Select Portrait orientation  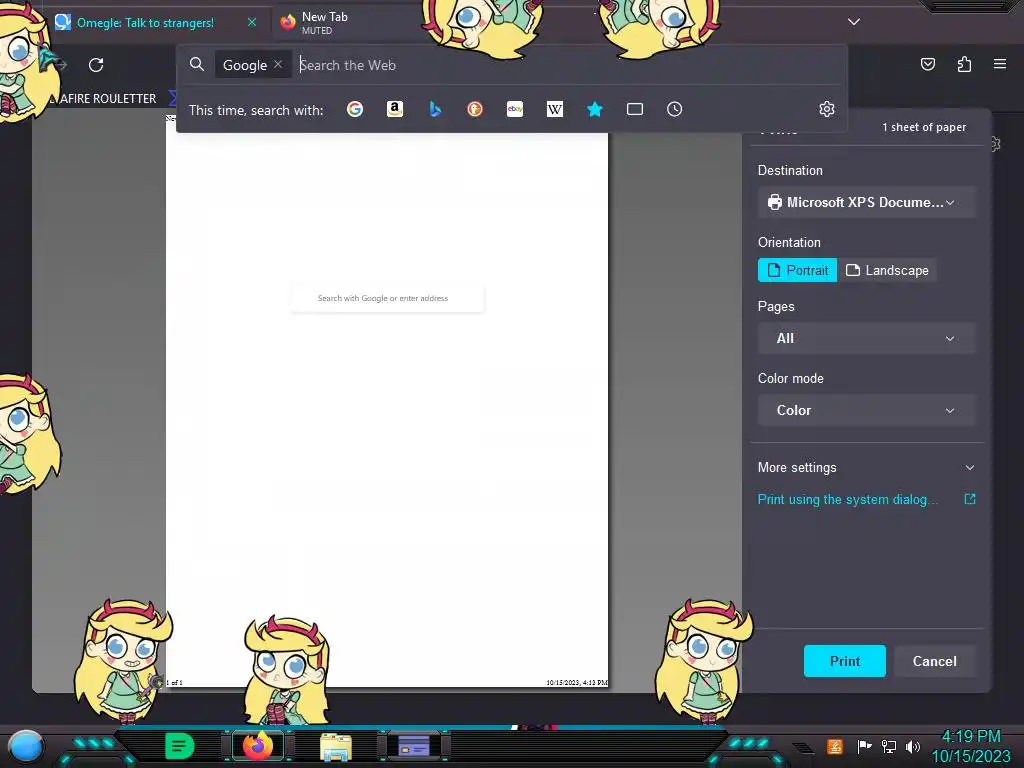click(x=797, y=270)
